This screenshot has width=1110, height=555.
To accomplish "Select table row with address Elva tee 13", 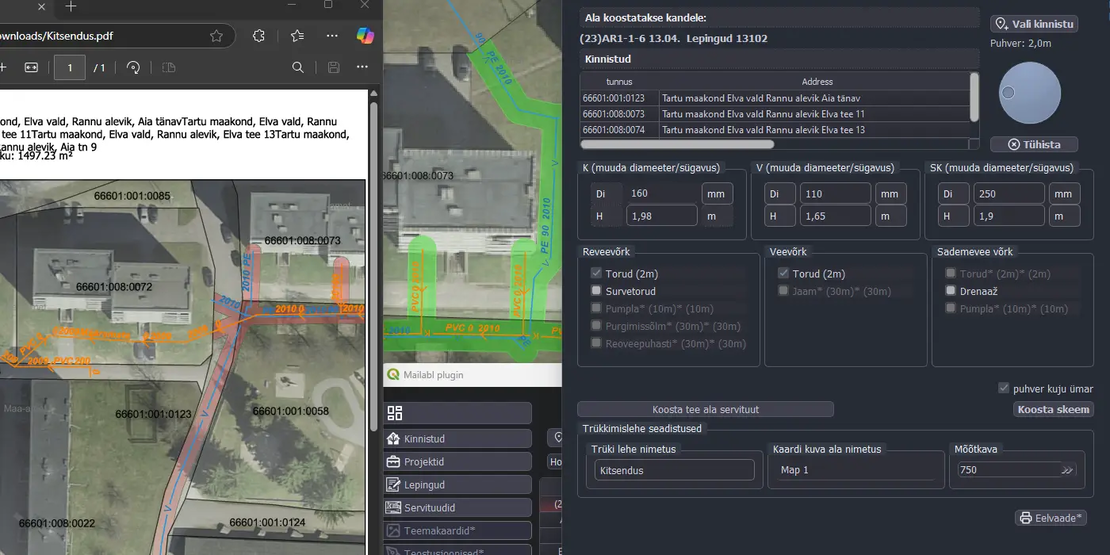I will click(774, 130).
